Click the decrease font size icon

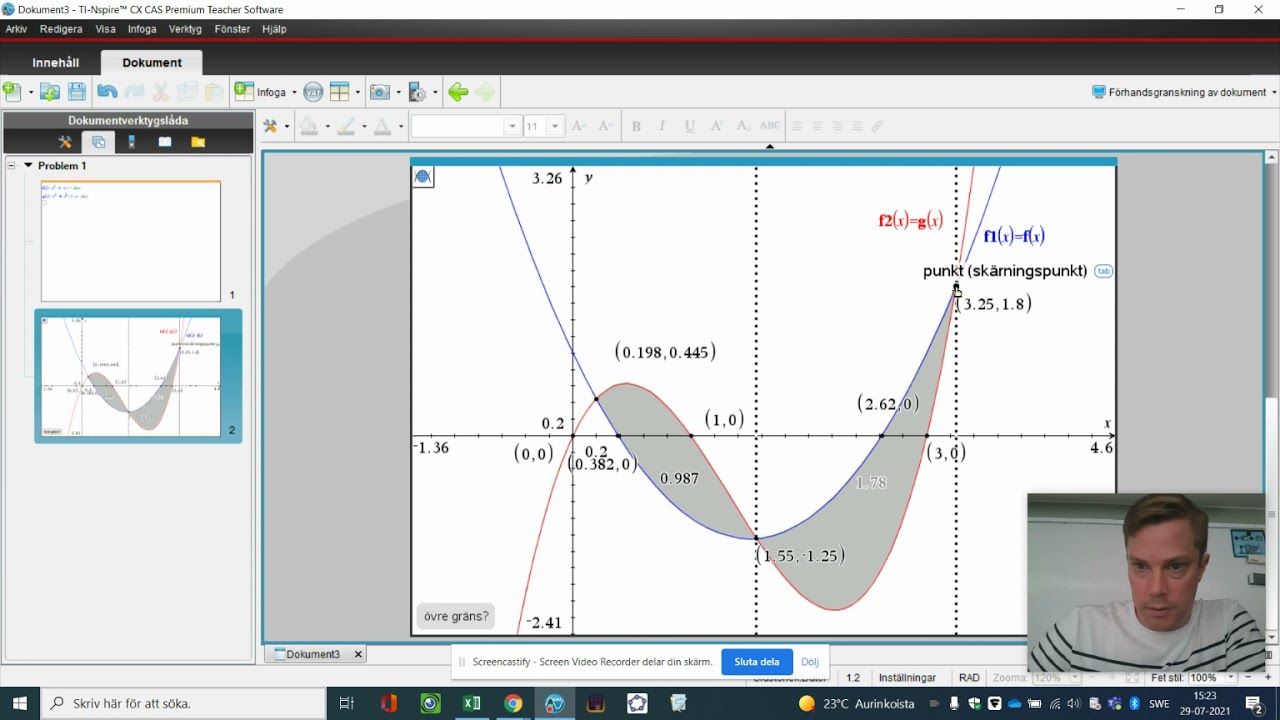(x=605, y=126)
